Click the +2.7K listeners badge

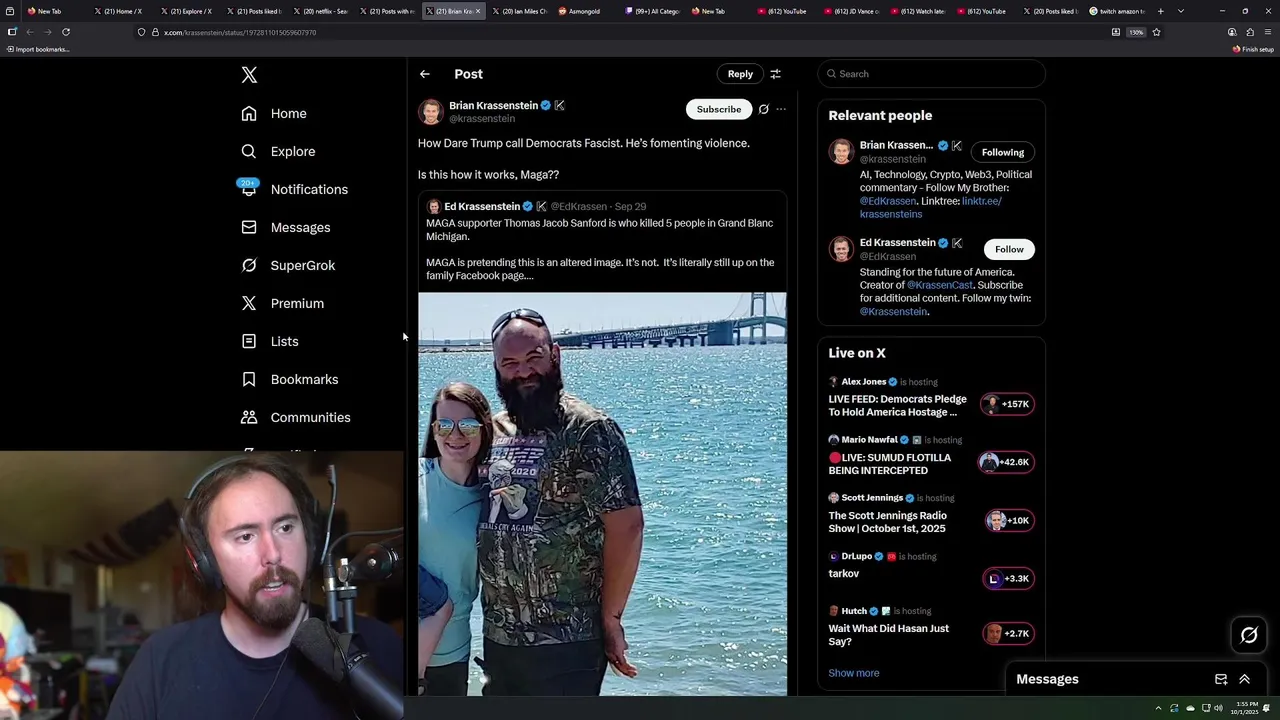click(1008, 633)
